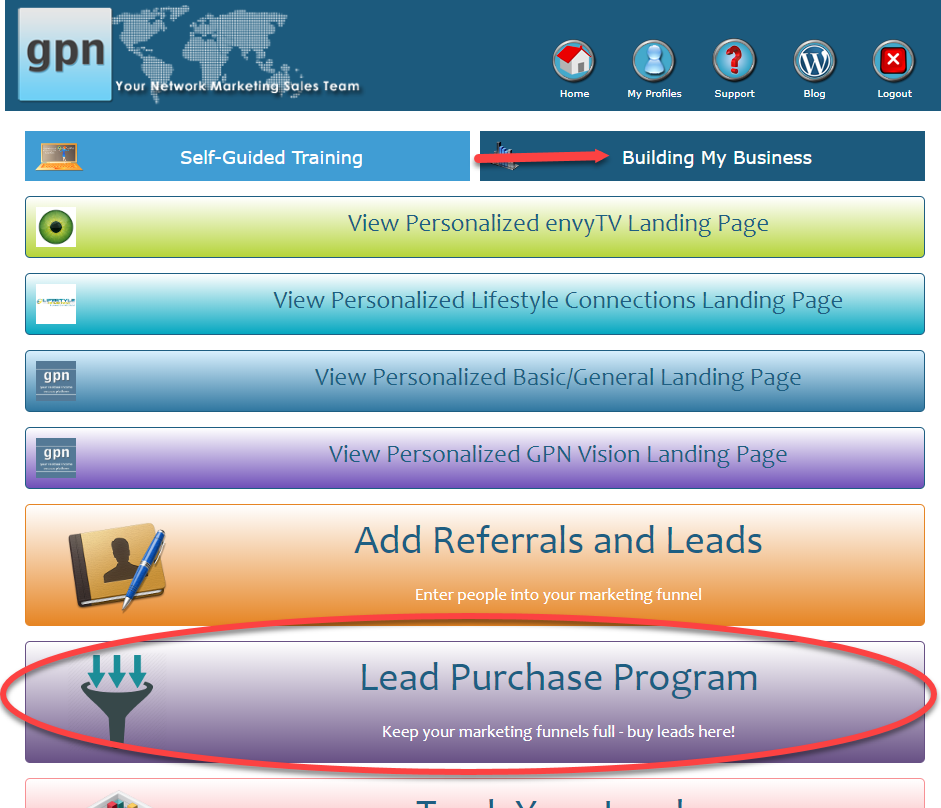Click the gpn icon beside Basic/General page
The image size is (941, 808).
pyautogui.click(x=56, y=381)
